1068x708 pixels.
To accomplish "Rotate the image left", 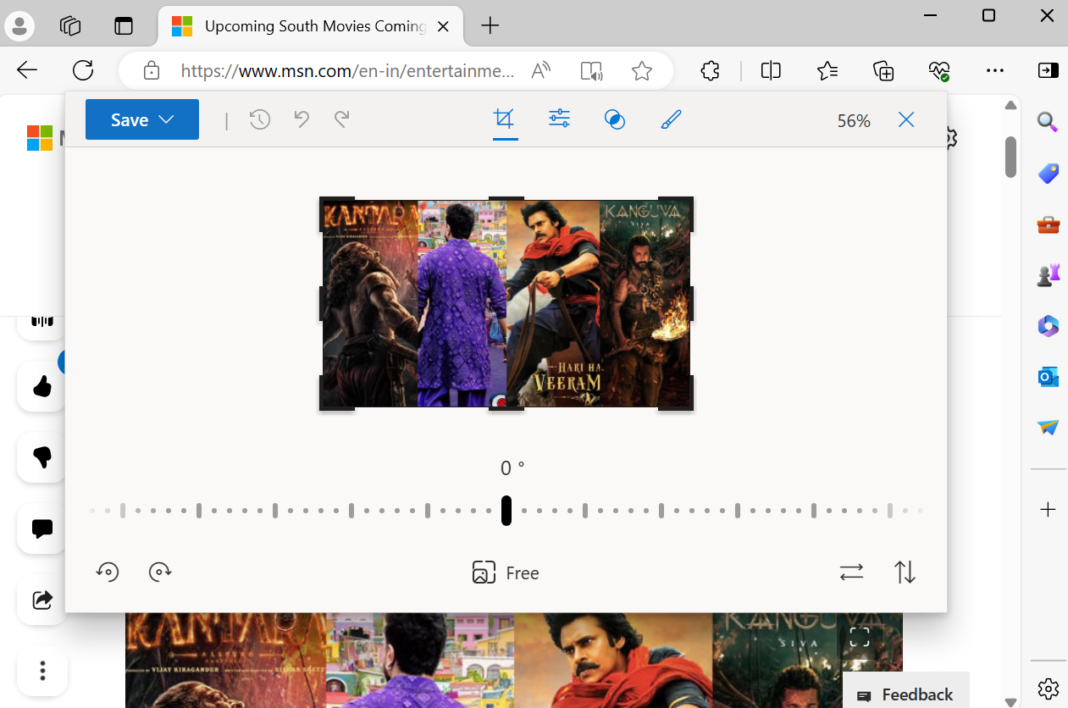I will (107, 572).
